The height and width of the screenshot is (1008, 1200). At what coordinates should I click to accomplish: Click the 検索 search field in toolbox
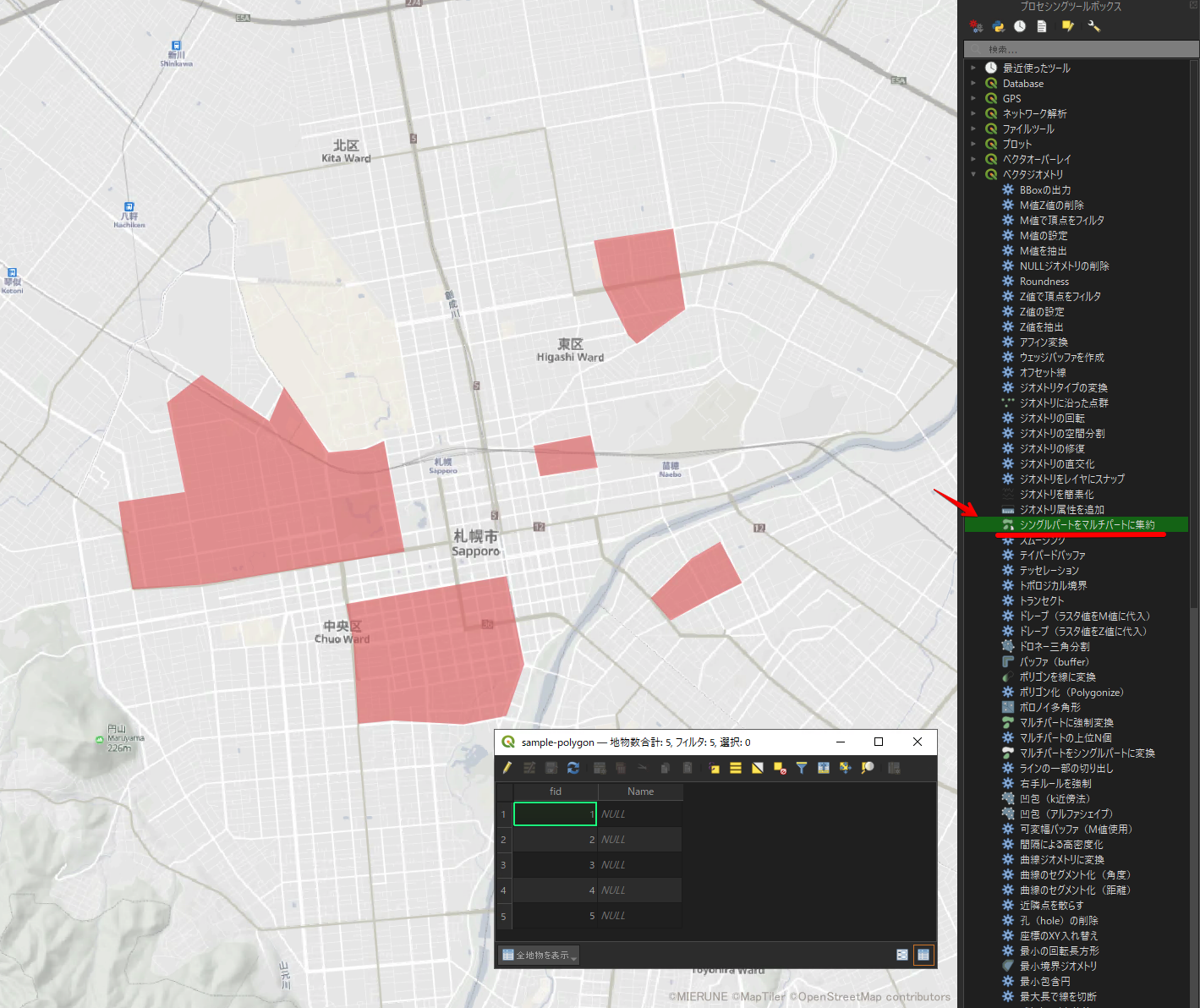1081,50
